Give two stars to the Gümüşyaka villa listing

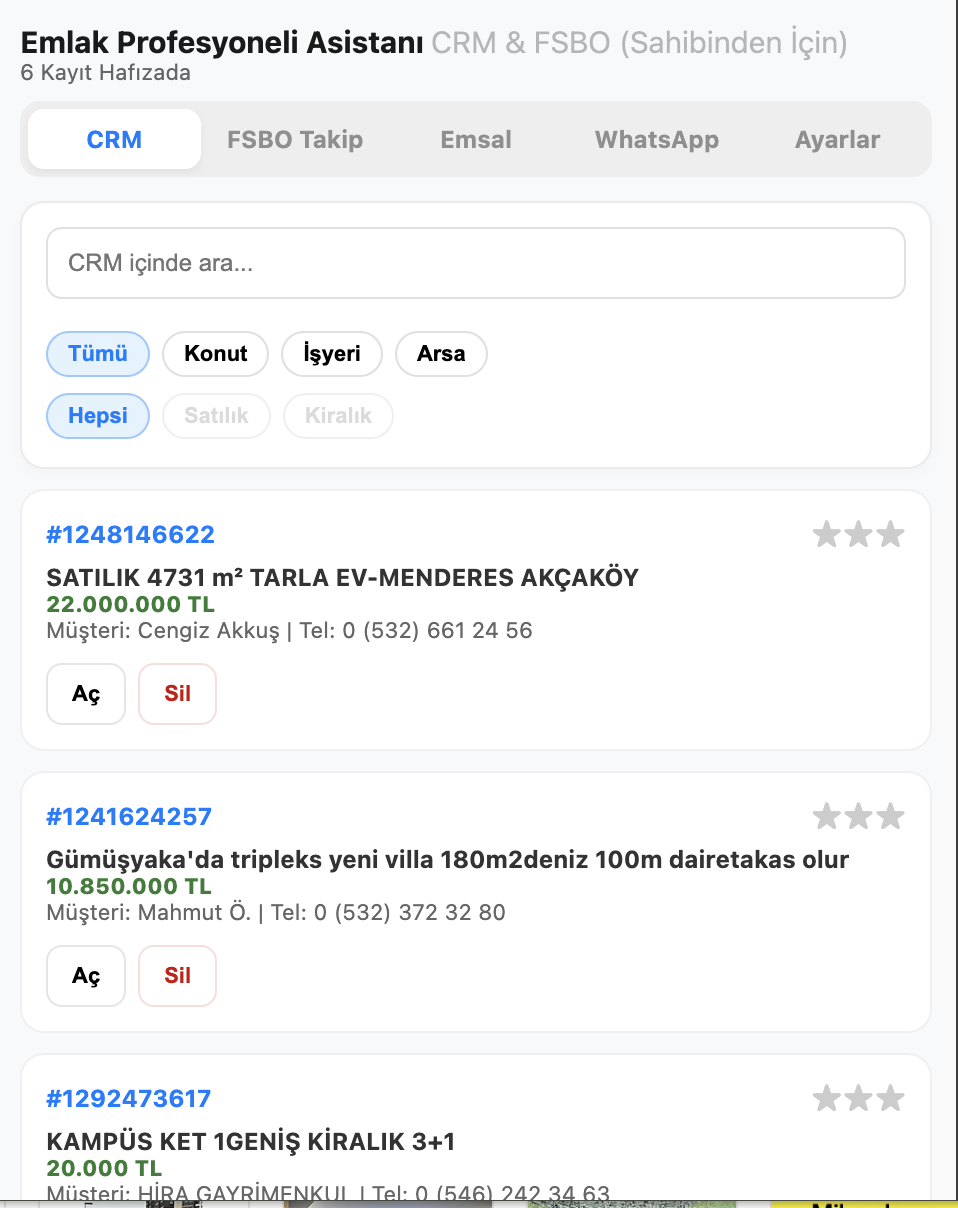858,816
